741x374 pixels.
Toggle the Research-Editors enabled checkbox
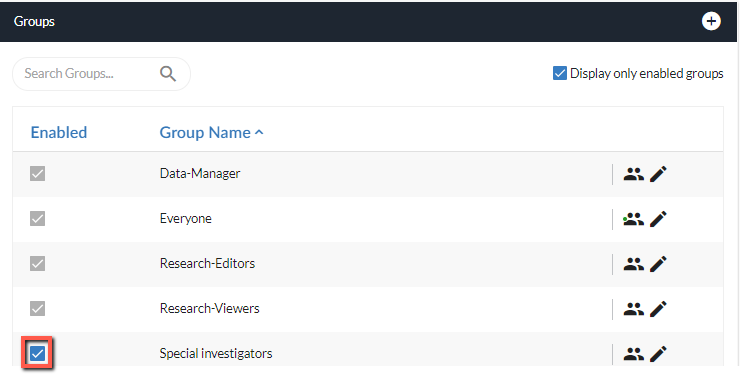point(37,263)
